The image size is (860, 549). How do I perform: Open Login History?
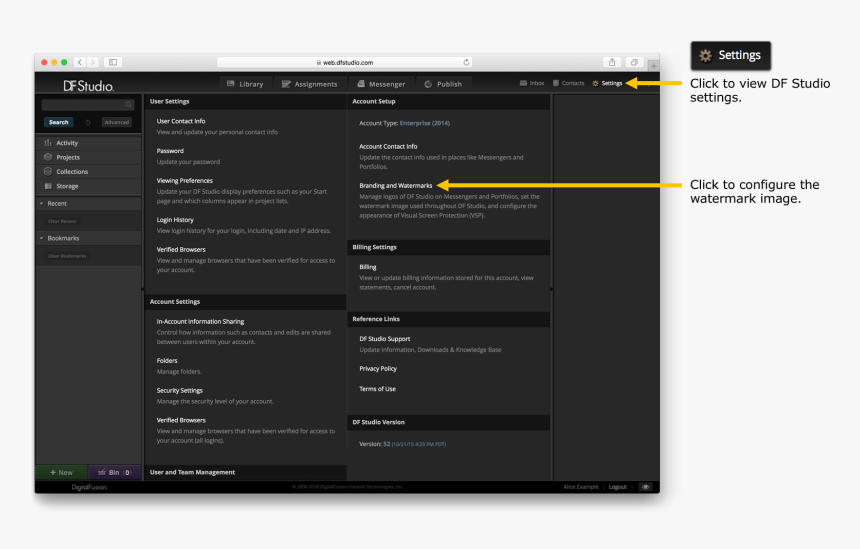click(175, 220)
